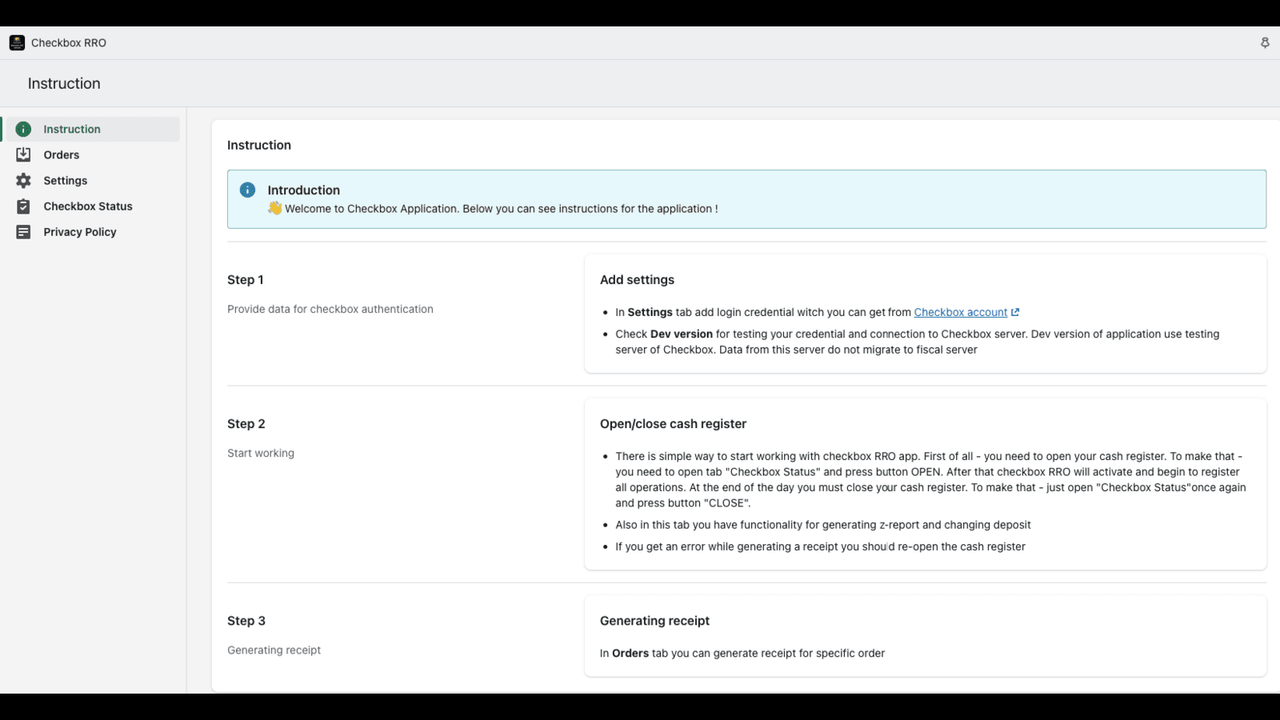
Task: Open the Checkbox Status sidebar item
Action: (91, 206)
